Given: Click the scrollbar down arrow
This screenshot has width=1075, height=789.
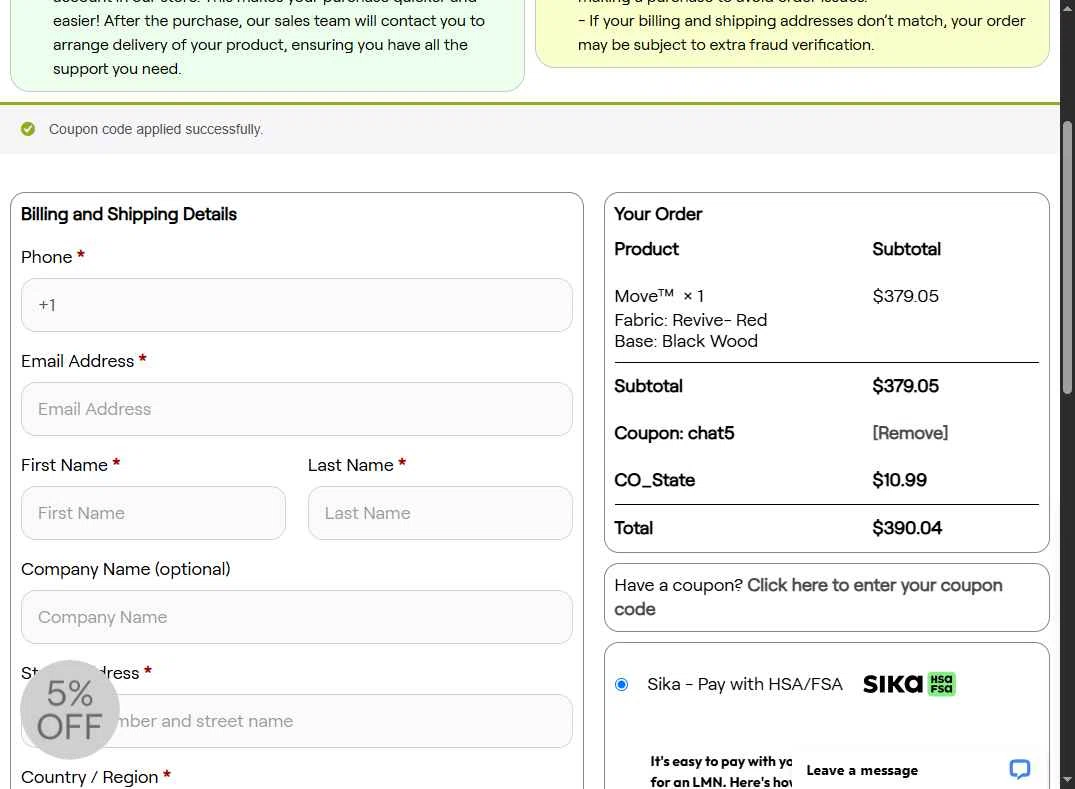Looking at the screenshot, I should tap(1067, 781).
